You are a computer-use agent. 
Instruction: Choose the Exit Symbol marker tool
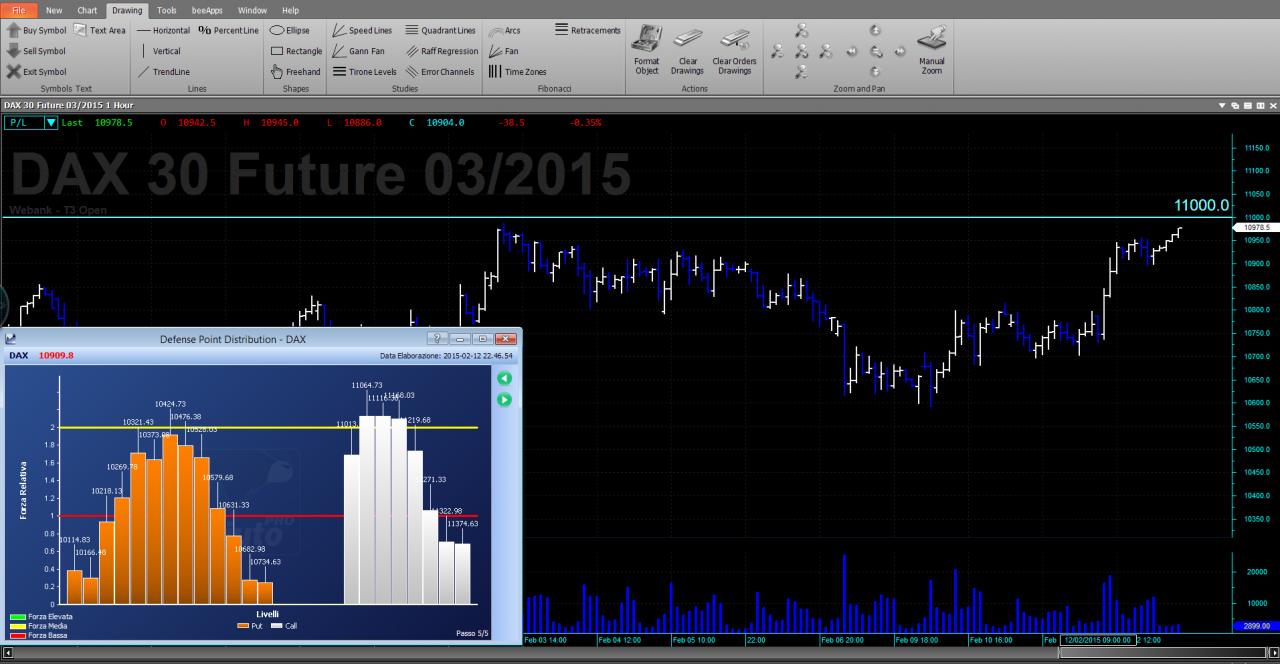(x=36, y=72)
